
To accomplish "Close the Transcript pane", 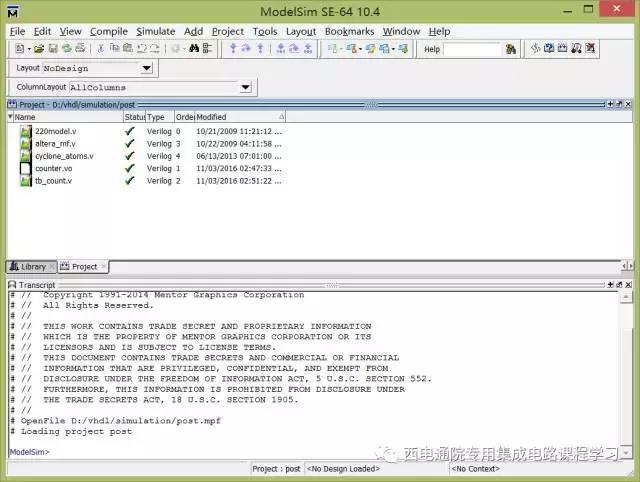I will (628, 284).
